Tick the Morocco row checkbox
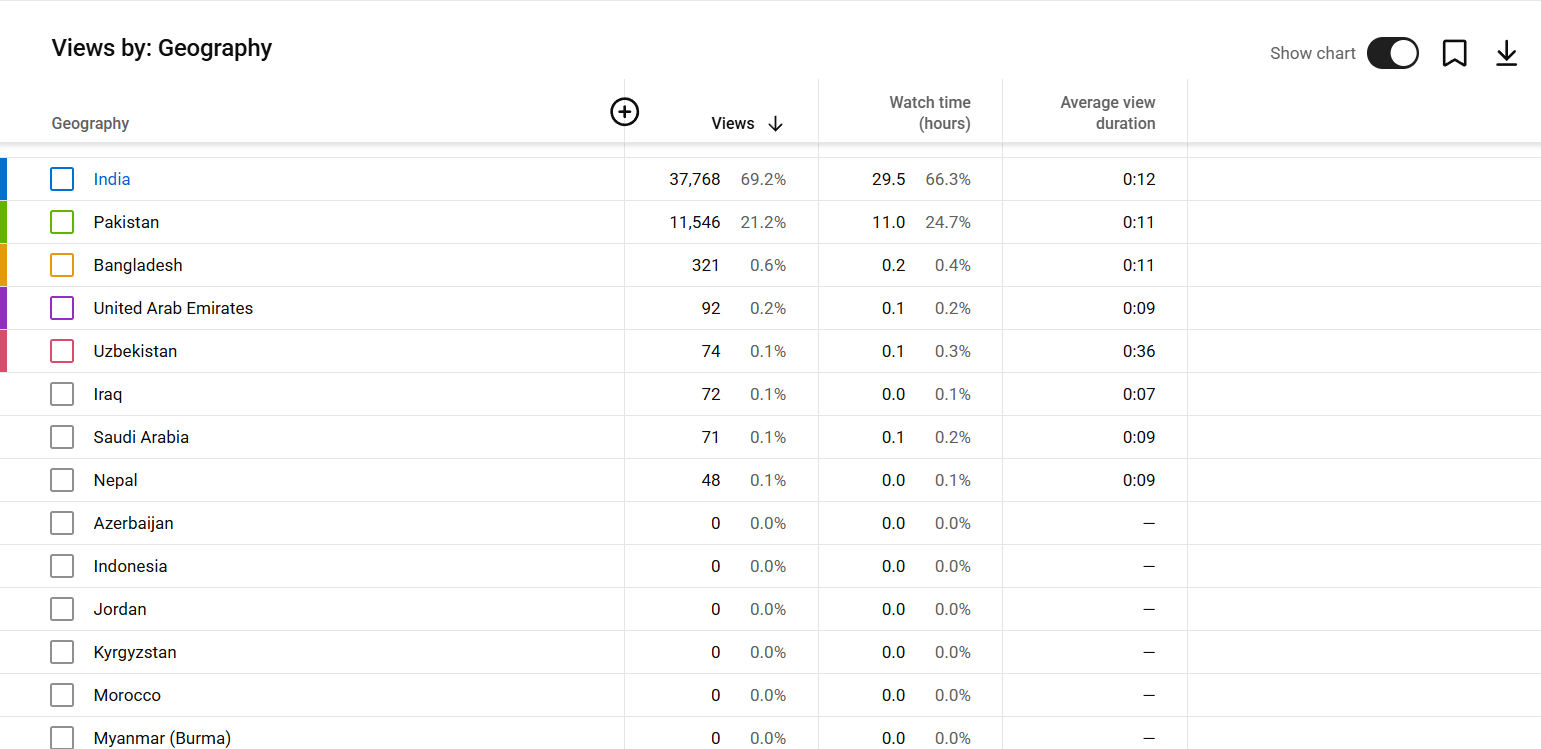Screen dimensions: 1541x749 pyautogui.click(x=62, y=695)
